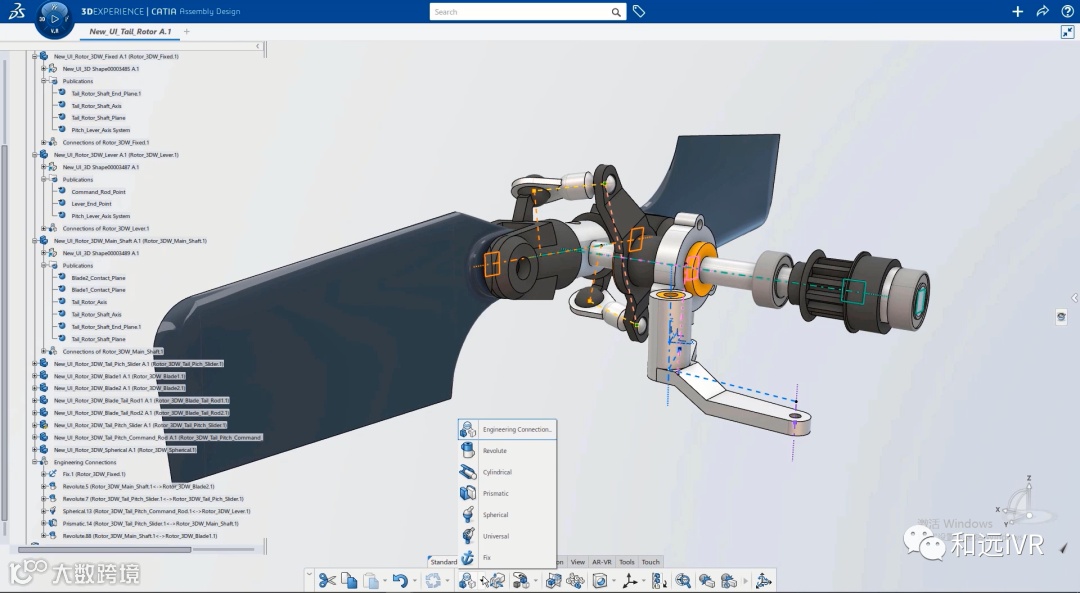The width and height of the screenshot is (1080, 593).
Task: Expand the Revolute.5 connection node
Action: coord(43,486)
